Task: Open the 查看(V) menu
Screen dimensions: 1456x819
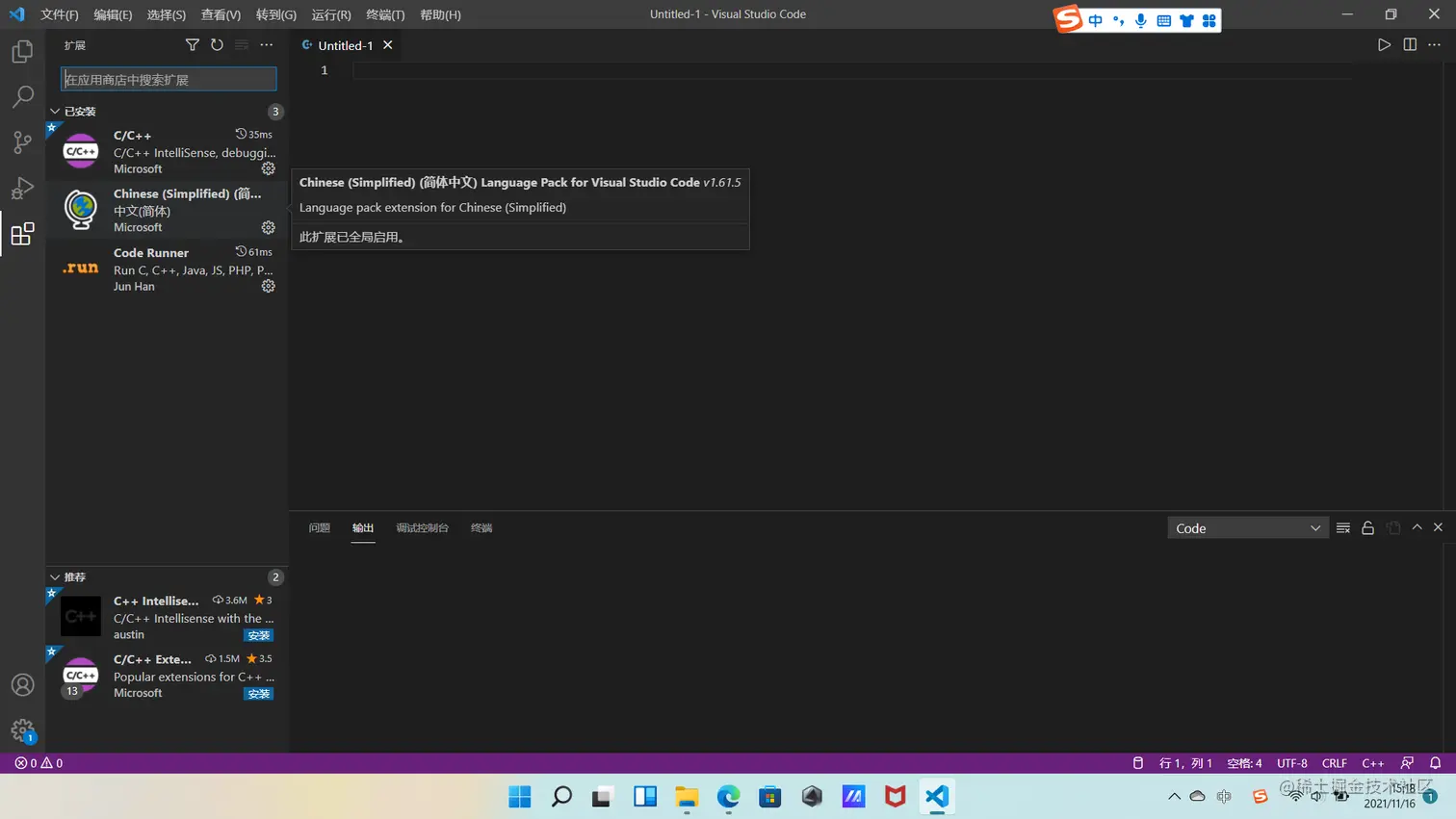Action: click(x=221, y=14)
